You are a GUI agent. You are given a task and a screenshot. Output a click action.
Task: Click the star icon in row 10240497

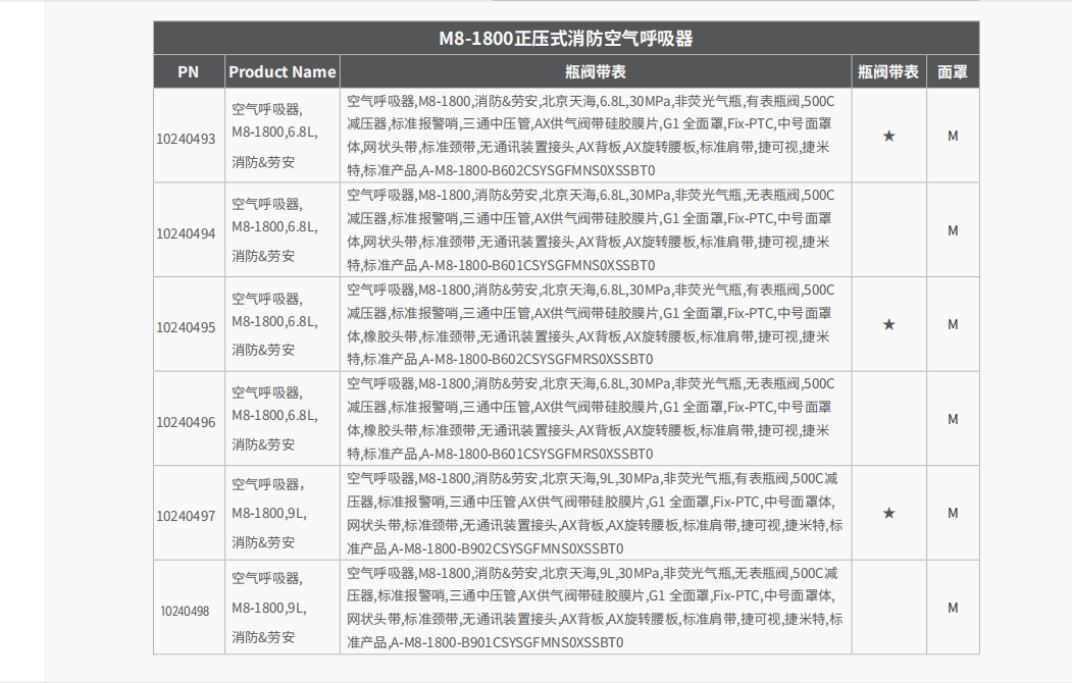(x=888, y=513)
